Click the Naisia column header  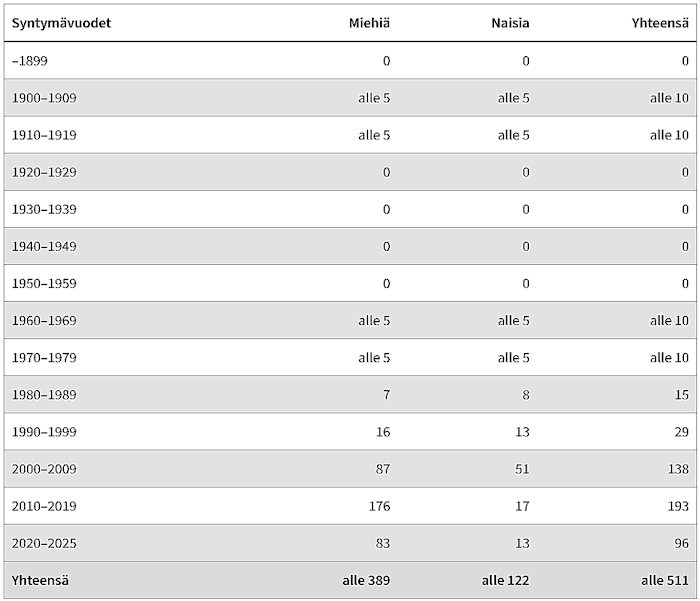(510, 23)
